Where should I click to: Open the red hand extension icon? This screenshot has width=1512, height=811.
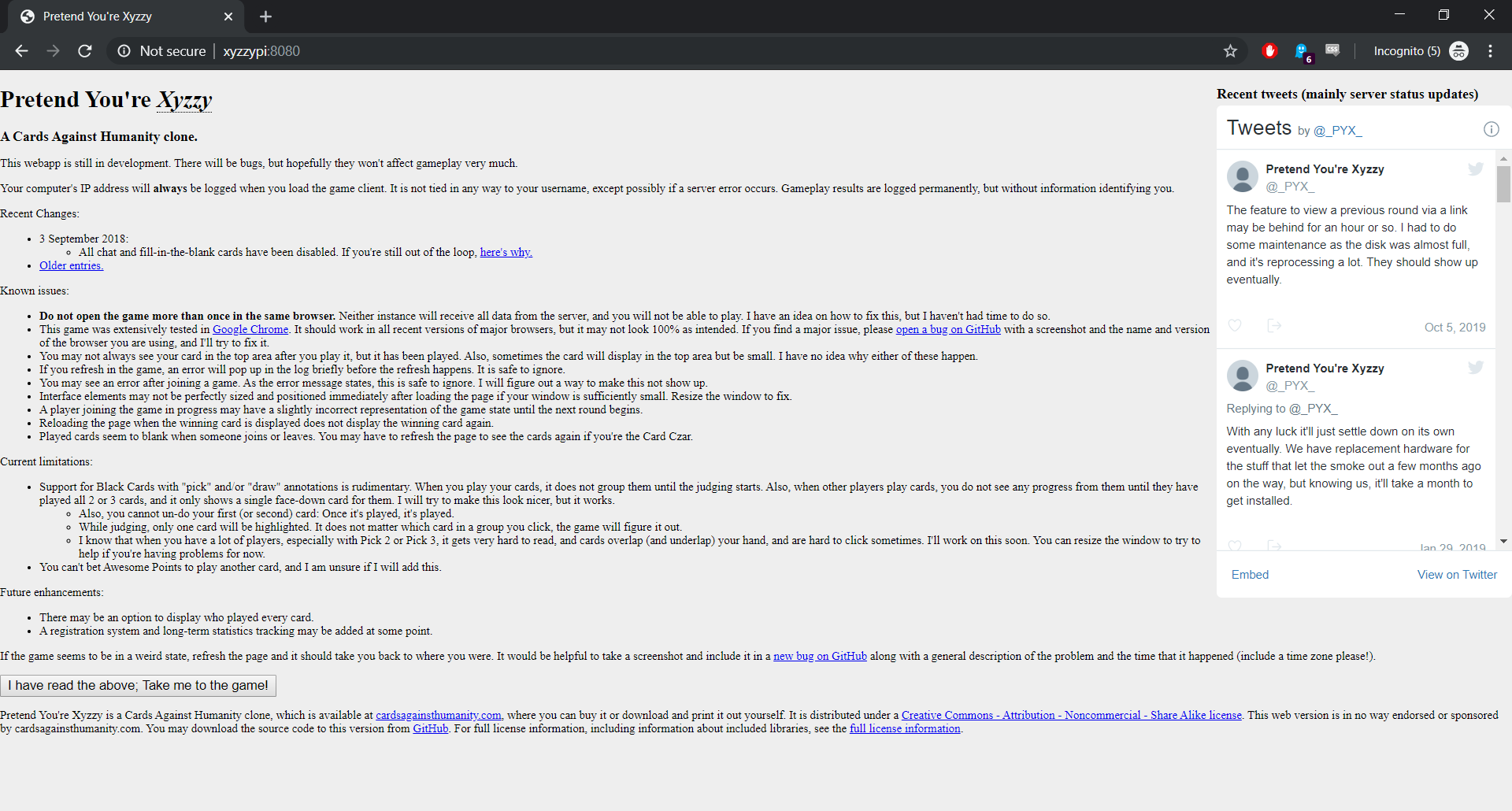tap(1269, 51)
